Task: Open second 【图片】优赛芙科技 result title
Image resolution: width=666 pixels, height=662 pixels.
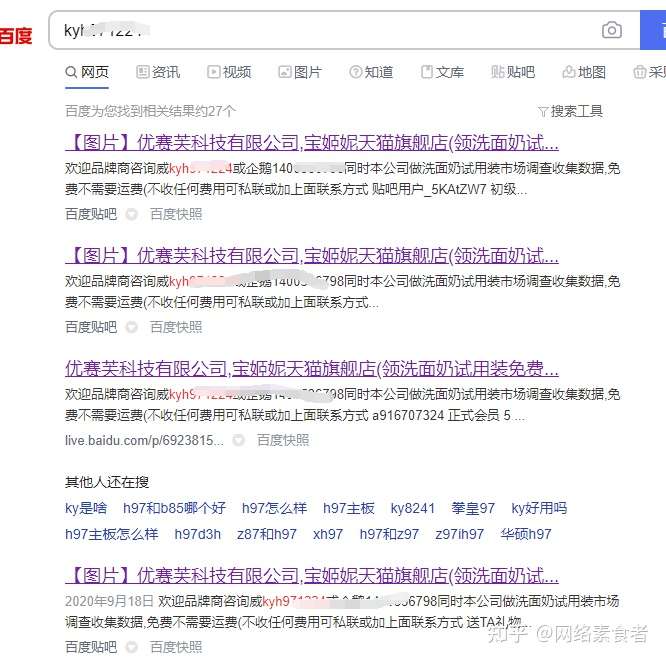Action: (x=312, y=256)
